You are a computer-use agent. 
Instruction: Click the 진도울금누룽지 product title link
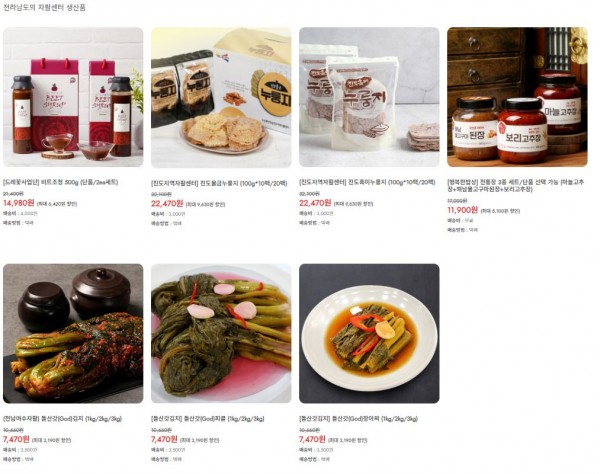(x=219, y=184)
